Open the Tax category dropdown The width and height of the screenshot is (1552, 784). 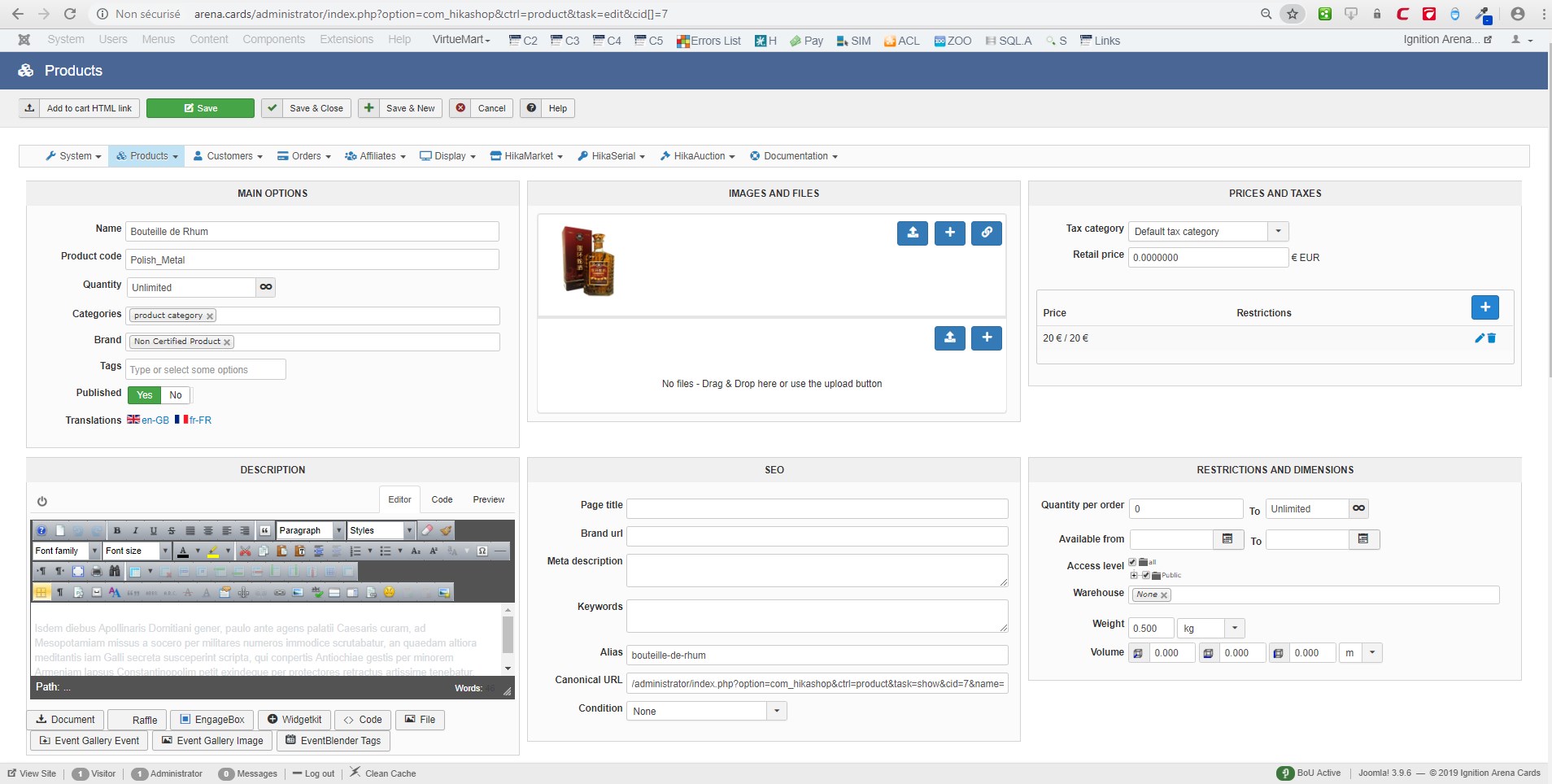point(1278,232)
